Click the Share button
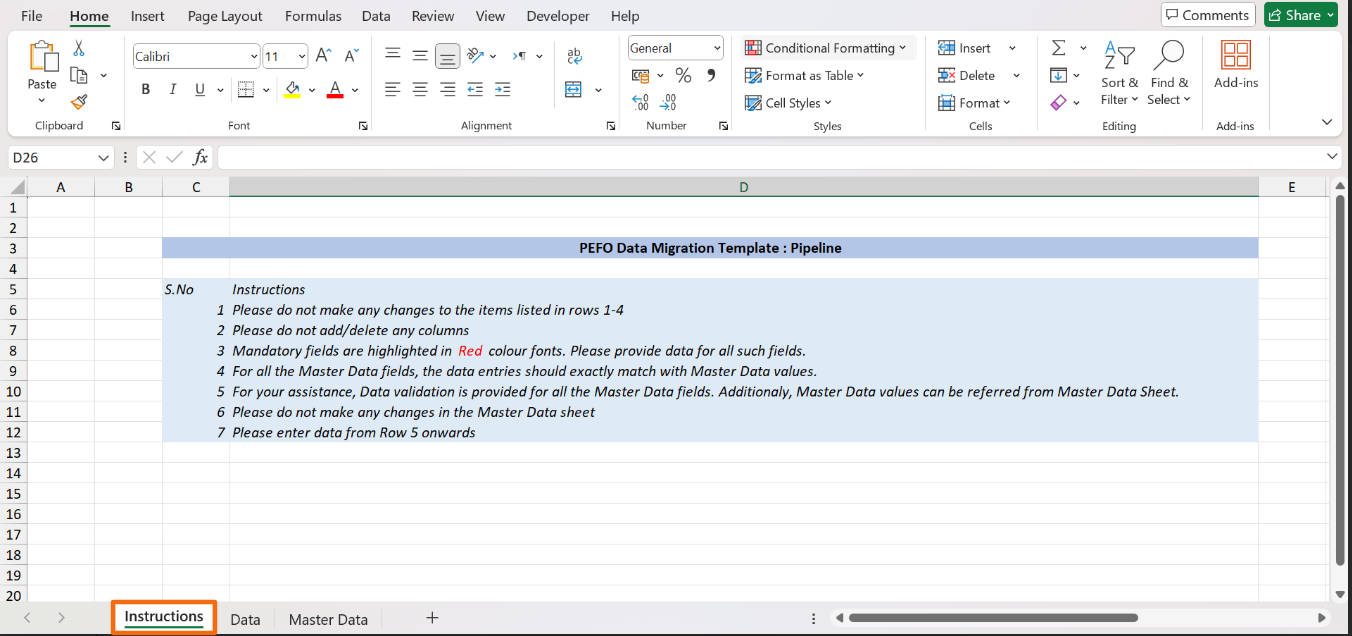The height and width of the screenshot is (636, 1352). pos(1300,15)
